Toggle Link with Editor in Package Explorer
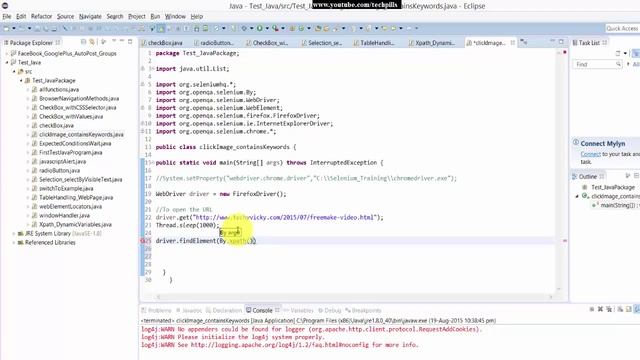The width and height of the screenshot is (640, 360). 92,42
